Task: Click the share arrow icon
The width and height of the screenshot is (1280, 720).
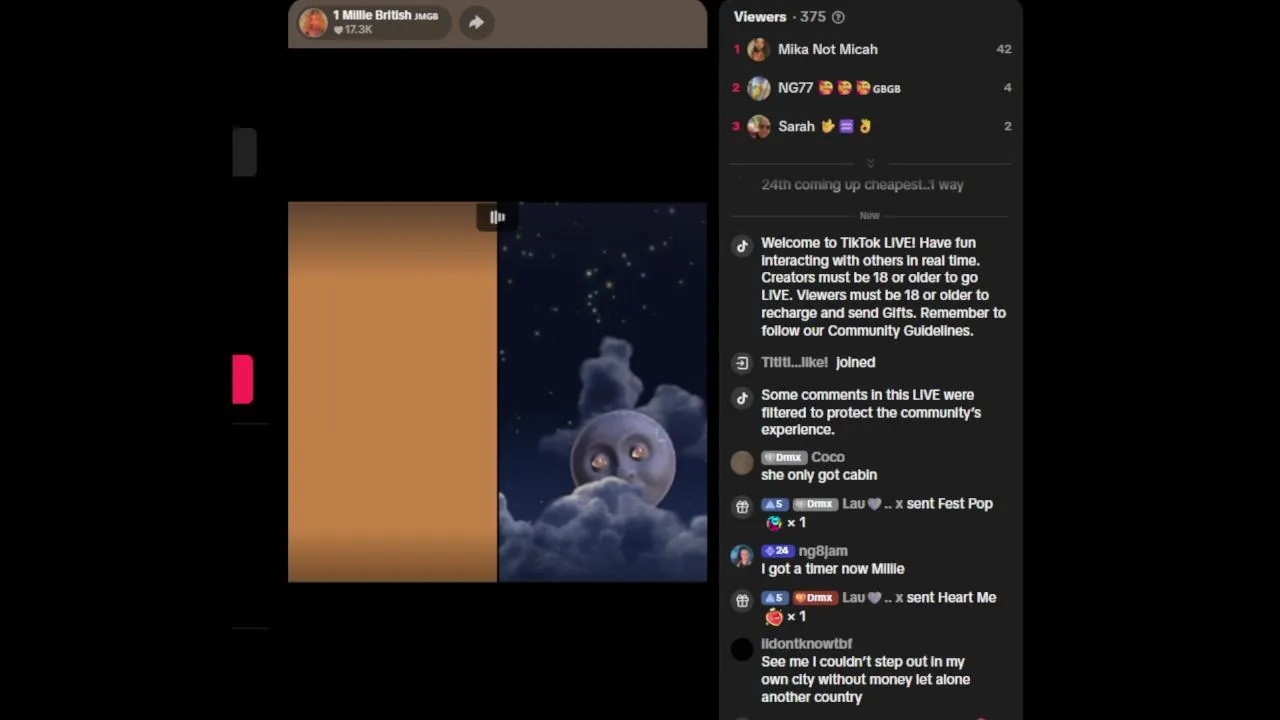Action: (476, 22)
